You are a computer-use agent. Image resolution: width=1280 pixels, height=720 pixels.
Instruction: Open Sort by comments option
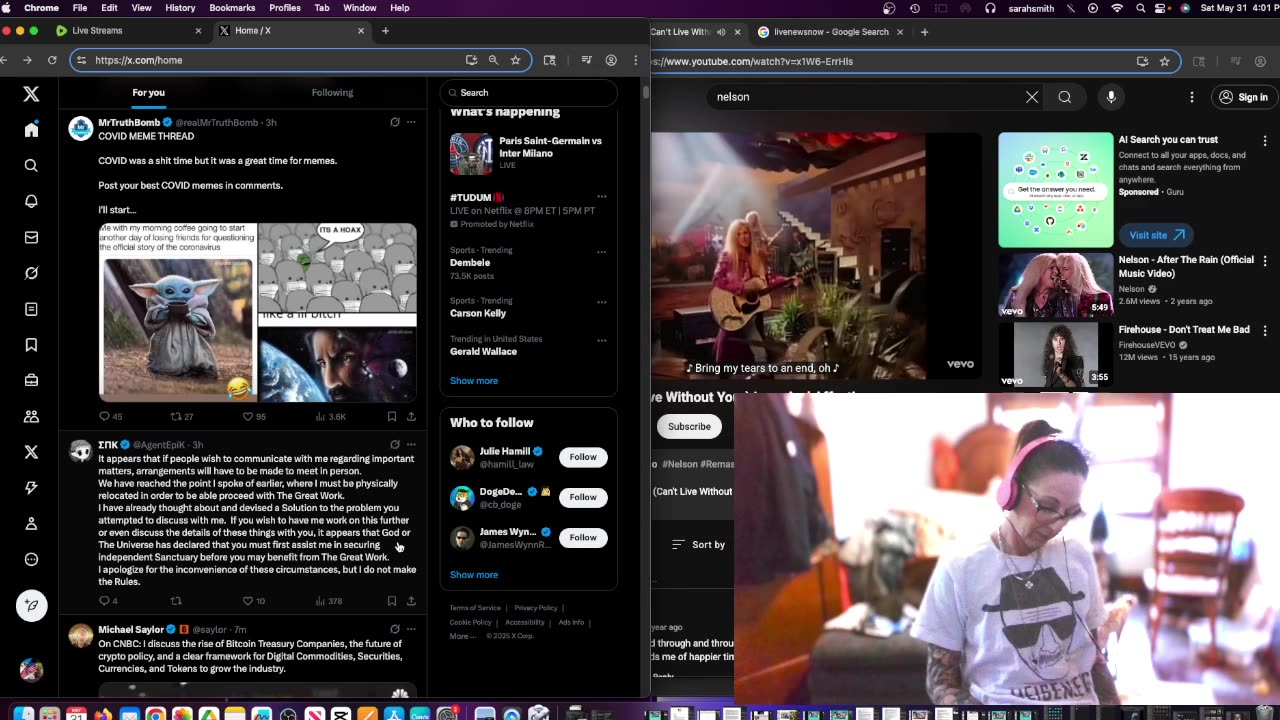[698, 545]
